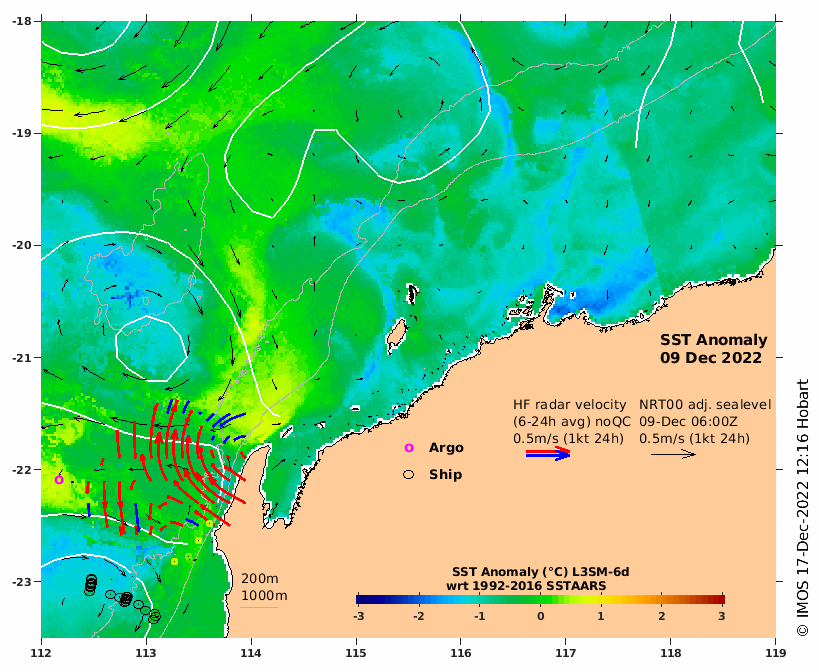Click the sea-level '0.5m/s (1kt 24h)' scale text

(x=694, y=439)
